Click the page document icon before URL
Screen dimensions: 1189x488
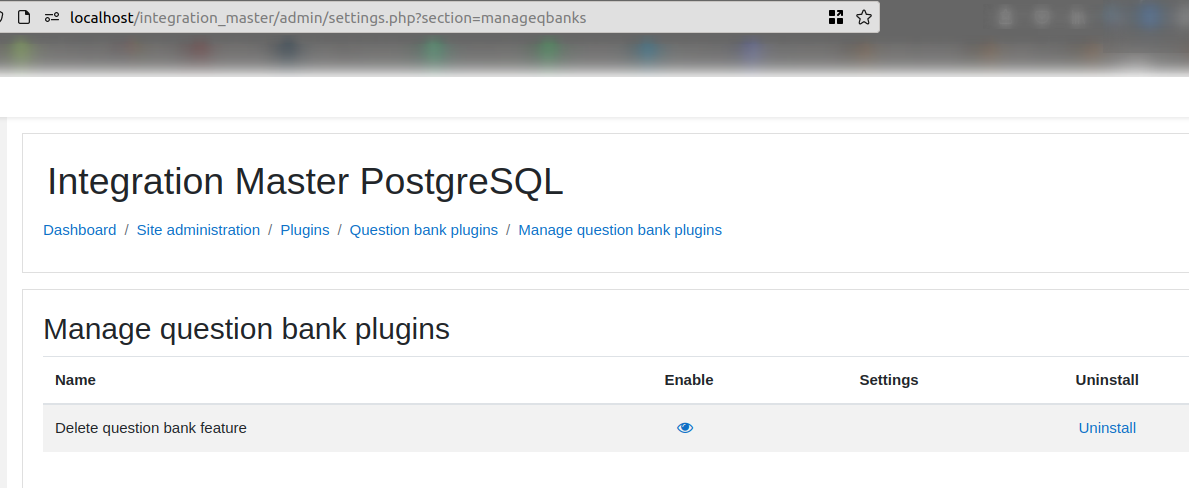coord(24,17)
